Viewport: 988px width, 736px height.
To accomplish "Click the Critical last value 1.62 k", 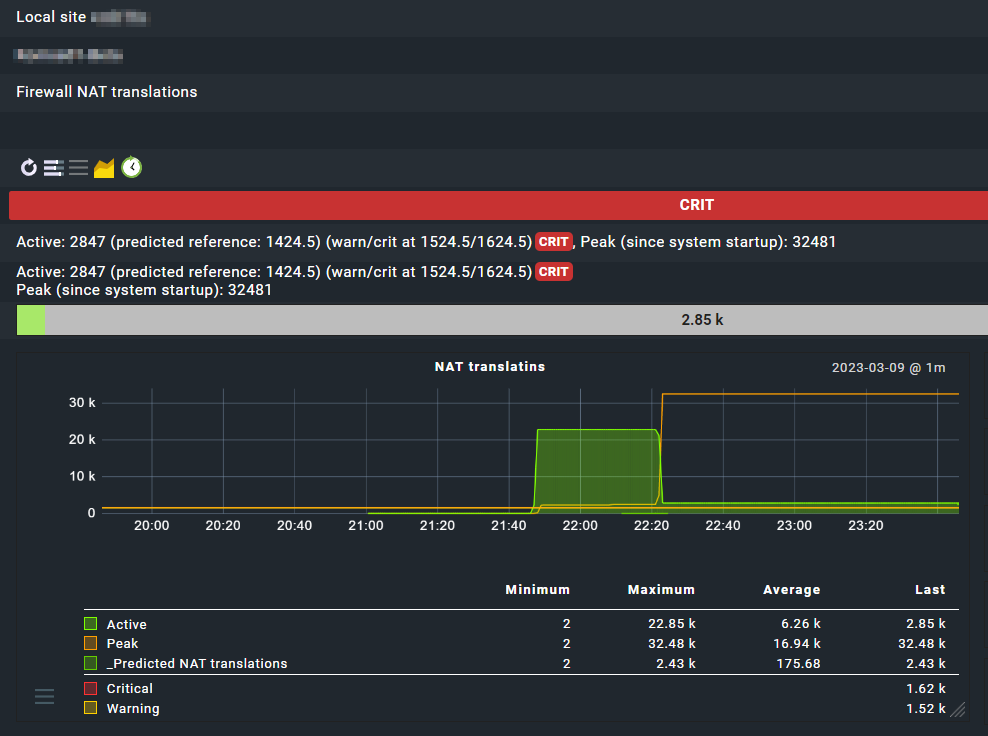I will pyautogui.click(x=926, y=689).
